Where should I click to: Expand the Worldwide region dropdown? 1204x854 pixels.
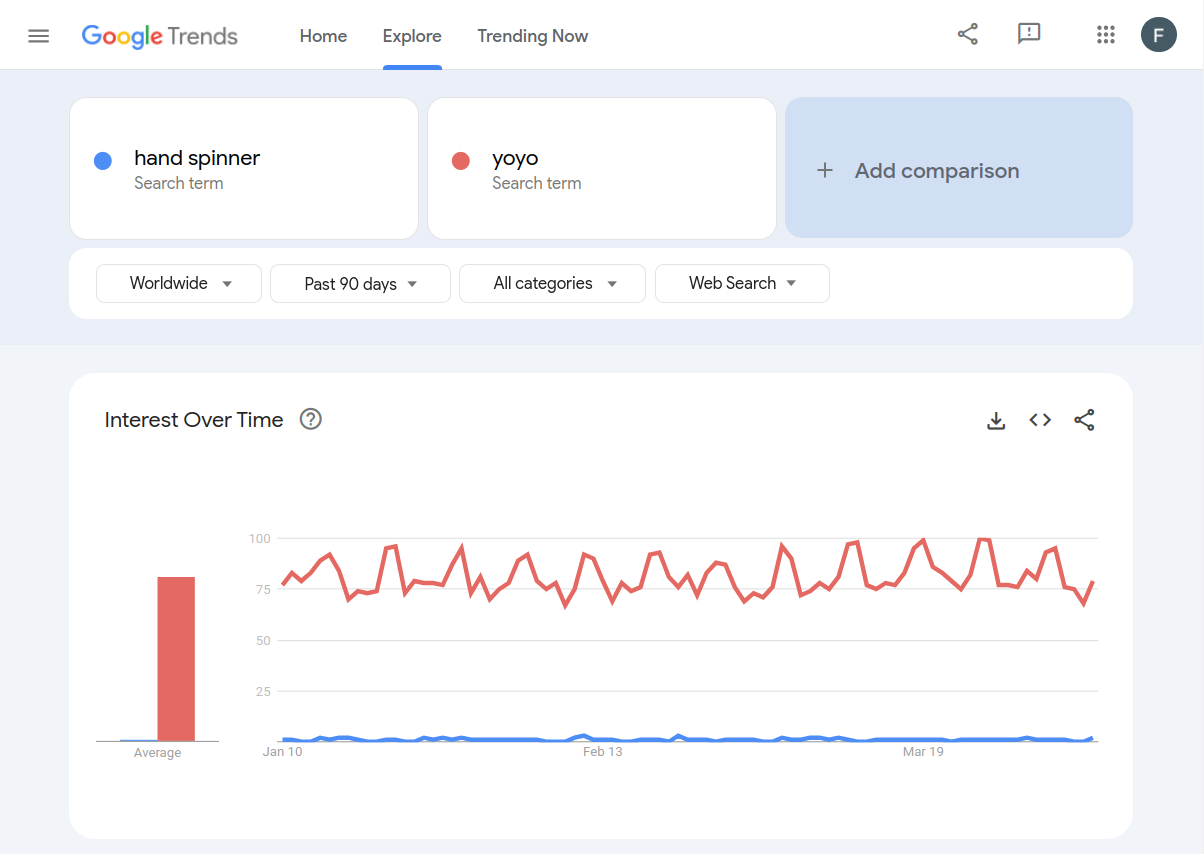pos(179,283)
